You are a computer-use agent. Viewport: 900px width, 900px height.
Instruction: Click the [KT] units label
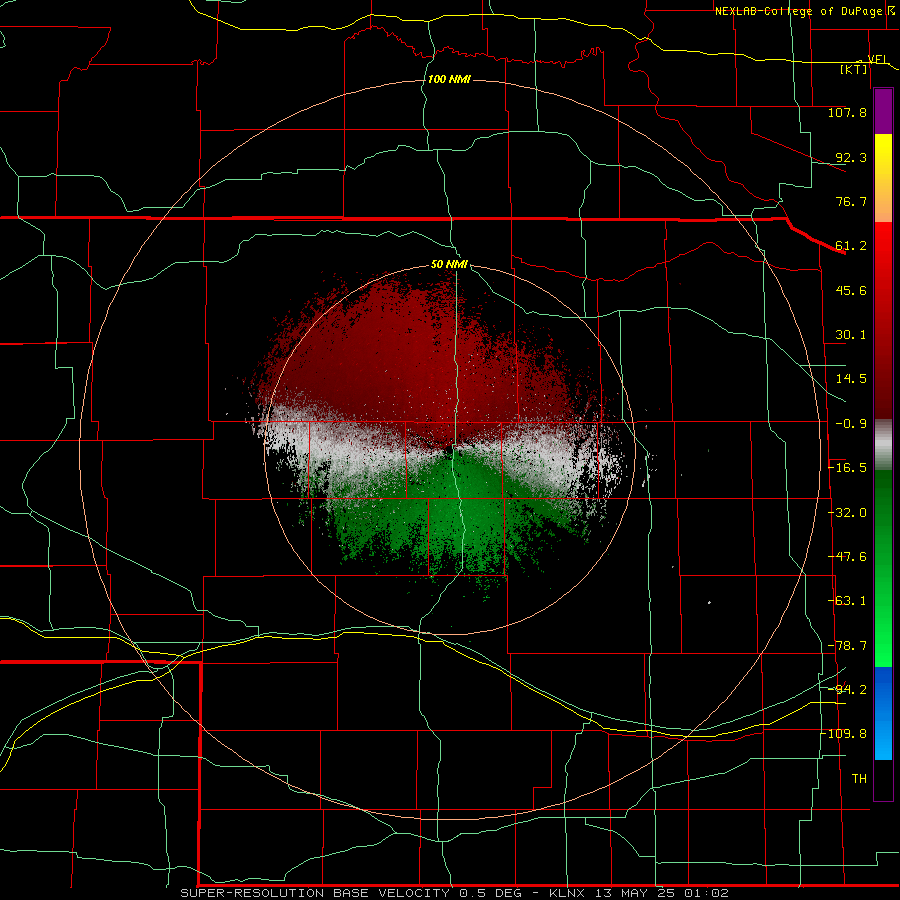854,69
